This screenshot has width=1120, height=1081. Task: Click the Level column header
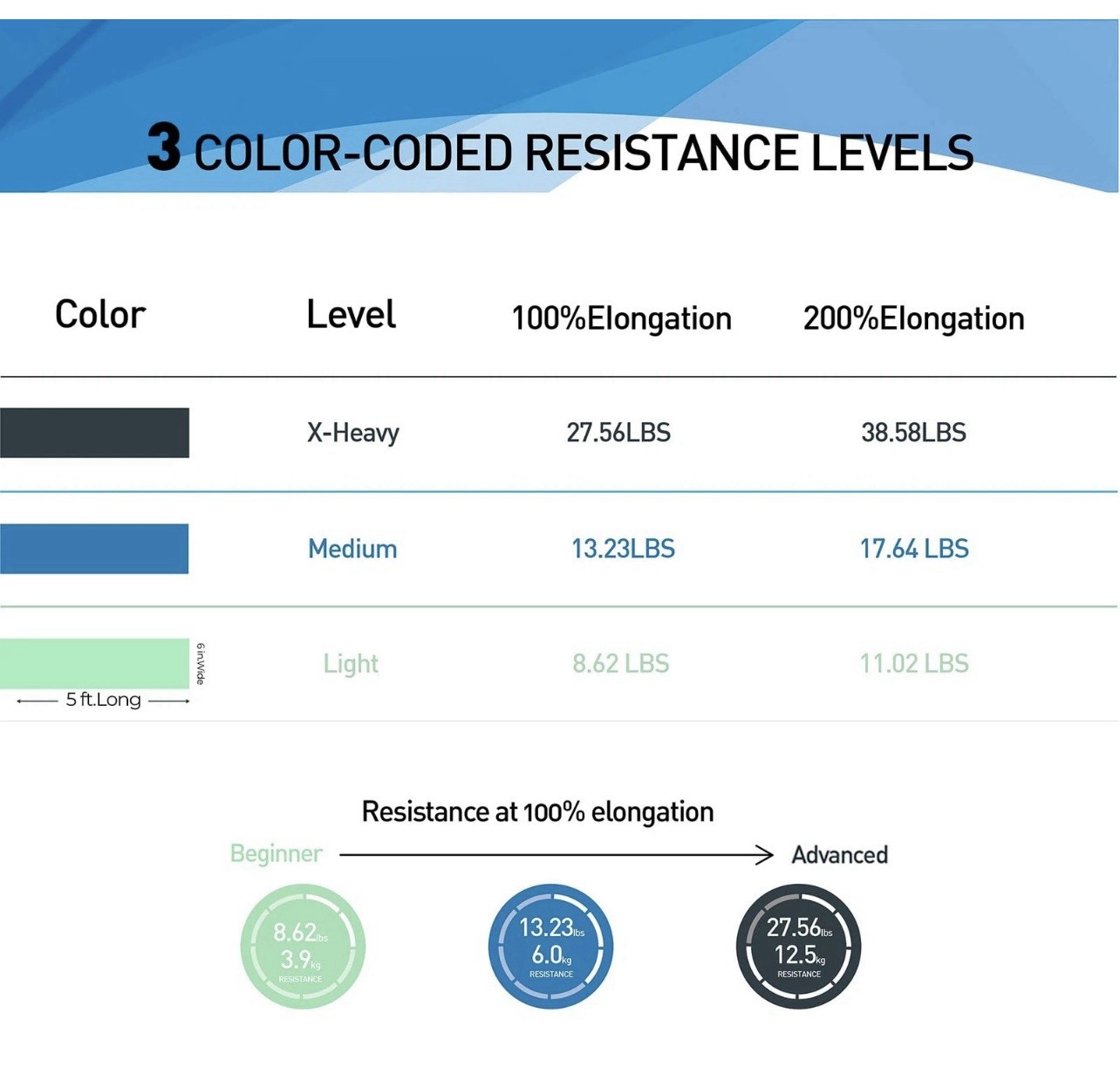point(351,314)
